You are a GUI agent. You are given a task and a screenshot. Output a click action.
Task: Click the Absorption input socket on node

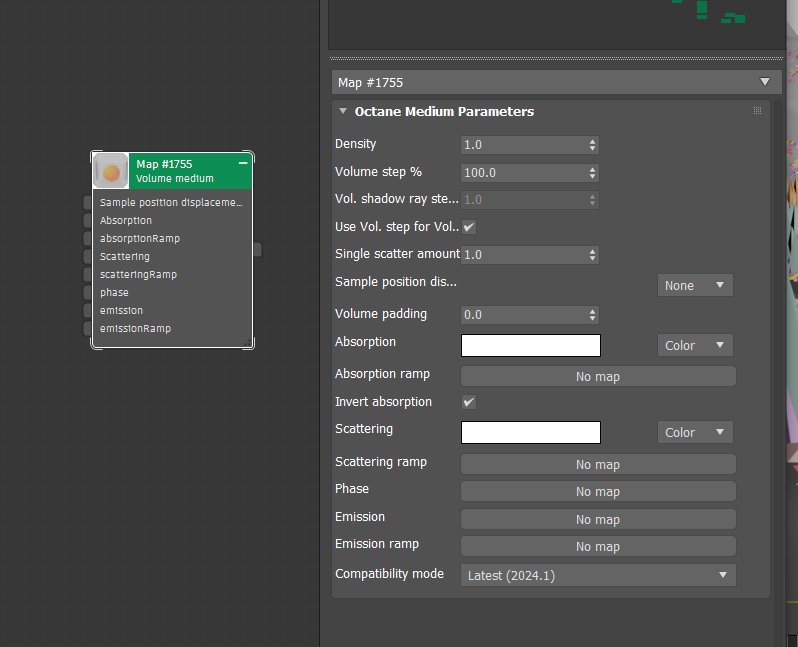pyautogui.click(x=88, y=220)
